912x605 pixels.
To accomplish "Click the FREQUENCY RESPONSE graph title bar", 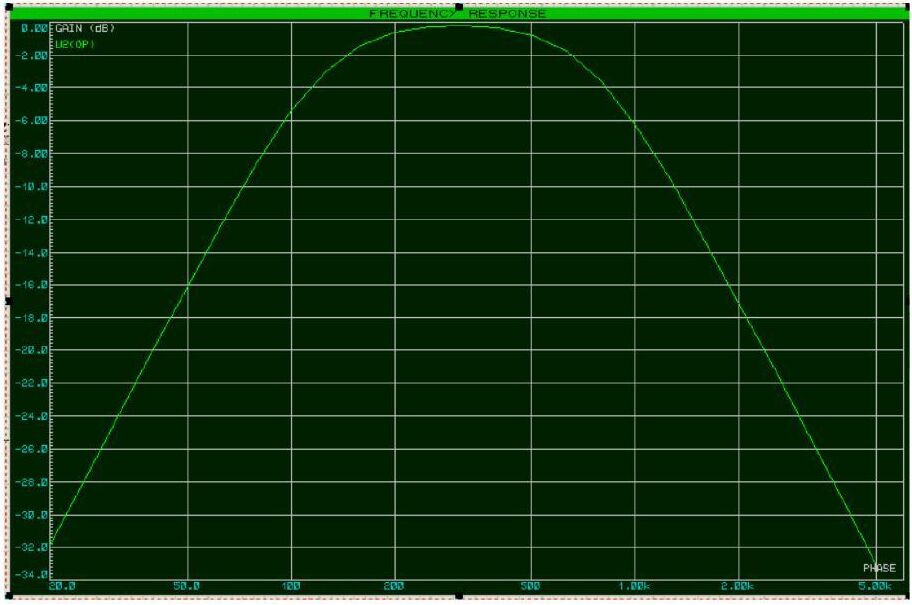I will (x=458, y=13).
